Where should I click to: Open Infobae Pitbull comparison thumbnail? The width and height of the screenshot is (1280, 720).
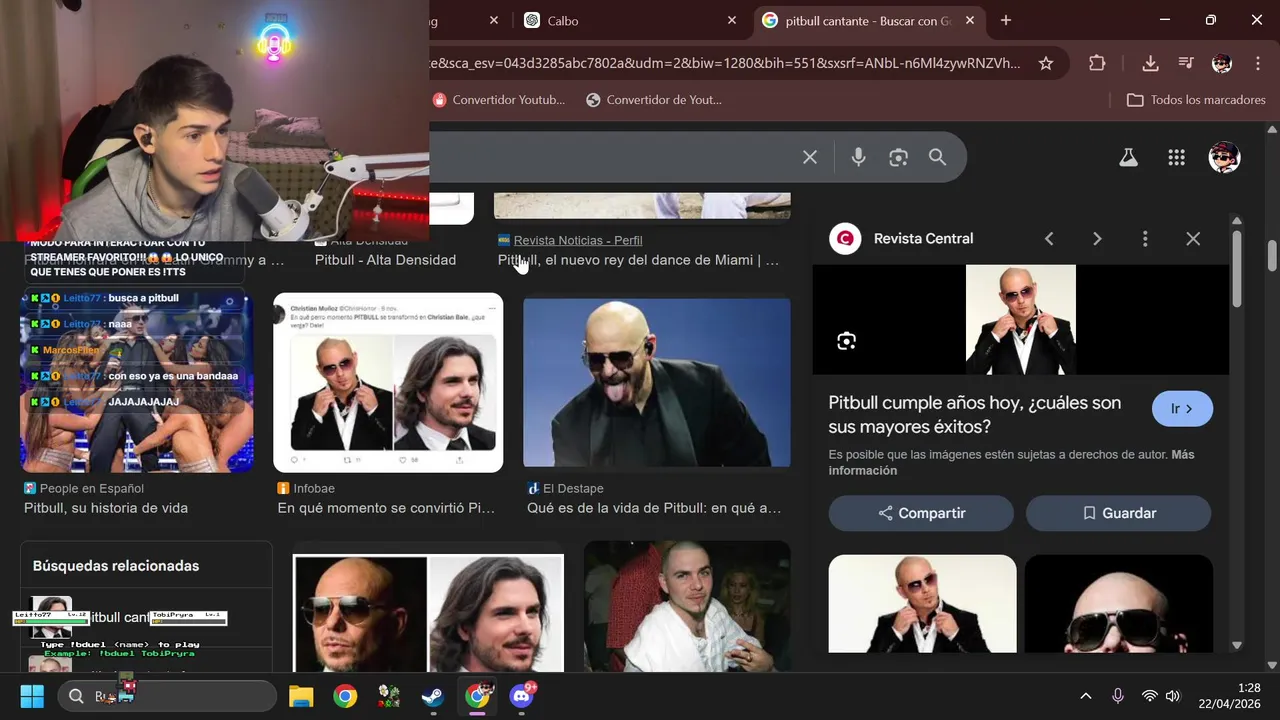click(388, 382)
